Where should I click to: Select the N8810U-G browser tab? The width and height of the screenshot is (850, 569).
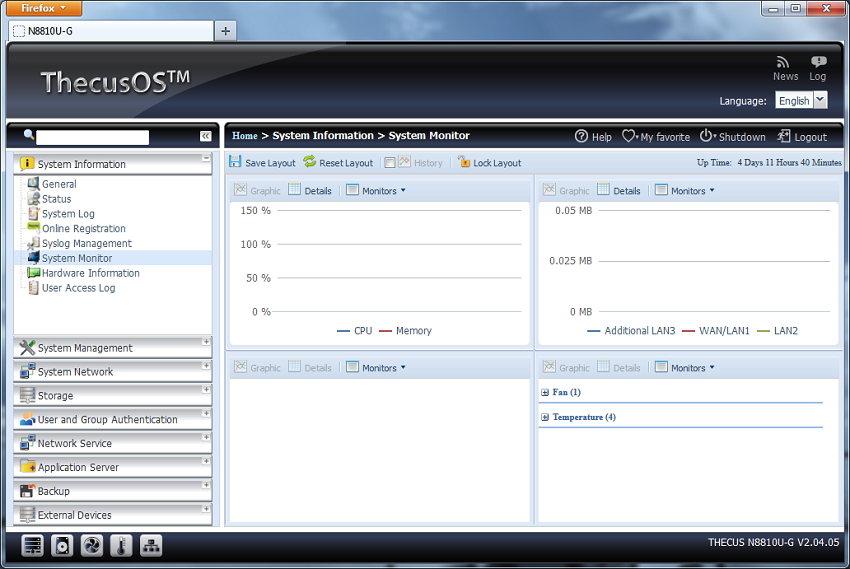click(111, 31)
